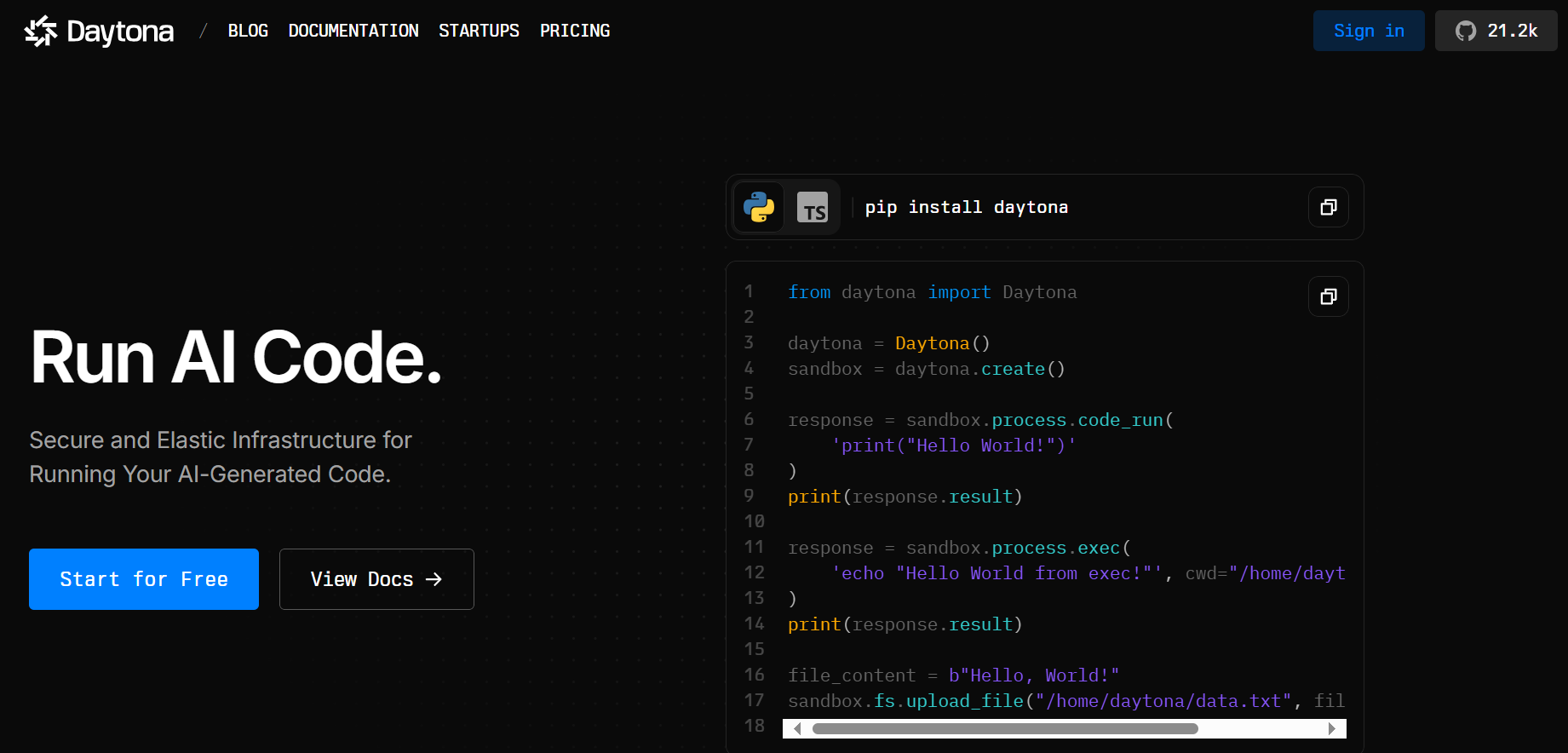Click the Sign in button
Viewport: 1568px width, 753px height.
1369,31
